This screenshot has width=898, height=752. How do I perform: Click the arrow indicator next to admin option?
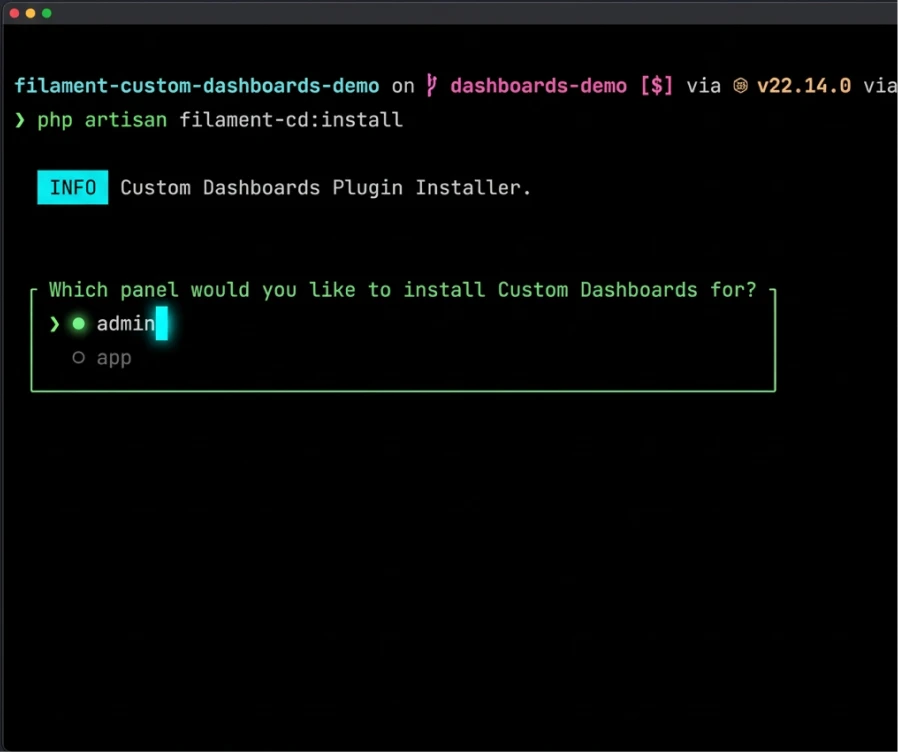(55, 323)
